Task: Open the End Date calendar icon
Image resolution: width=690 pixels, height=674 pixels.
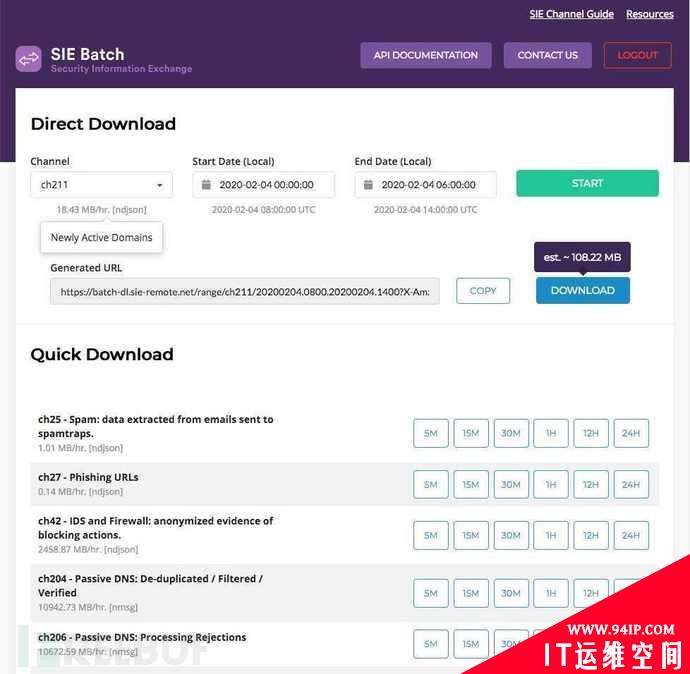Action: coord(368,185)
